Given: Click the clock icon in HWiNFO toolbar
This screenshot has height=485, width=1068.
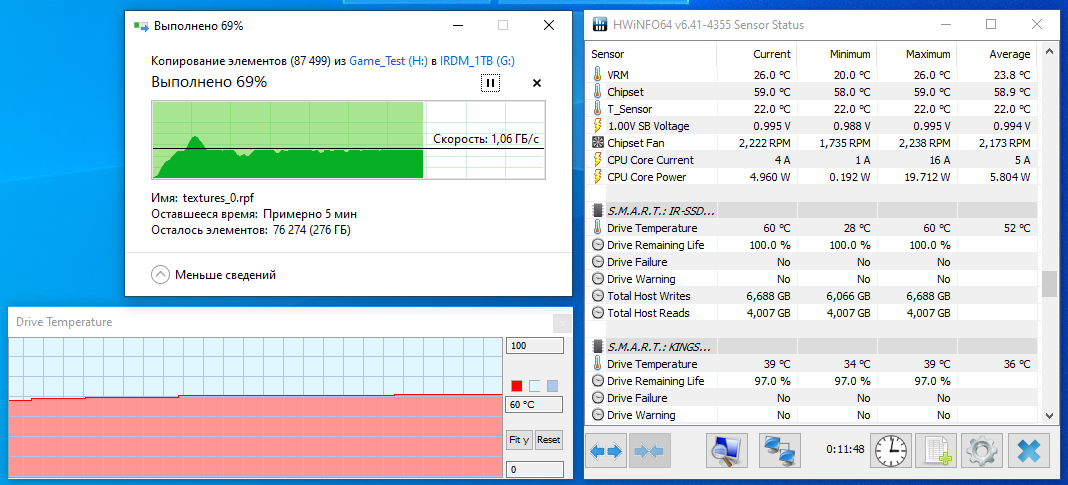Looking at the screenshot, I should pyautogui.click(x=892, y=451).
